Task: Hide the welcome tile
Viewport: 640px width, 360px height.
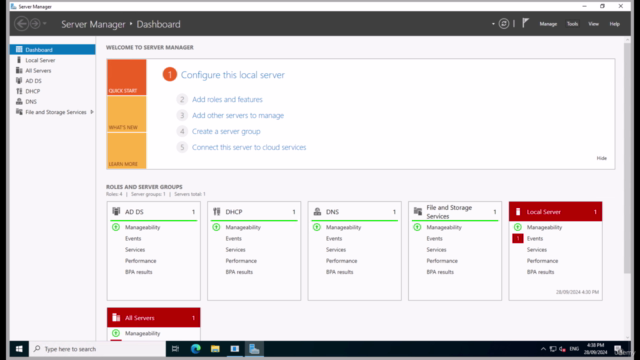Action: click(x=601, y=158)
